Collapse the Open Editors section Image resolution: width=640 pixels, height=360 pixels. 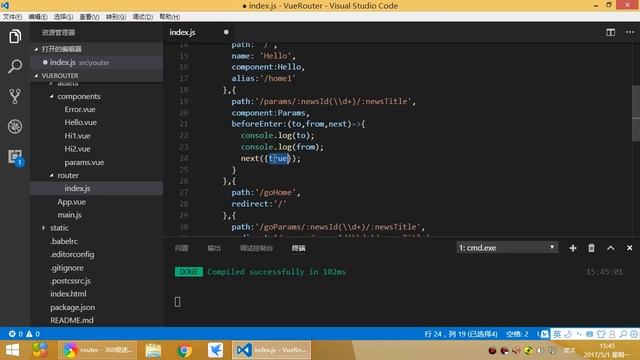tap(36, 49)
